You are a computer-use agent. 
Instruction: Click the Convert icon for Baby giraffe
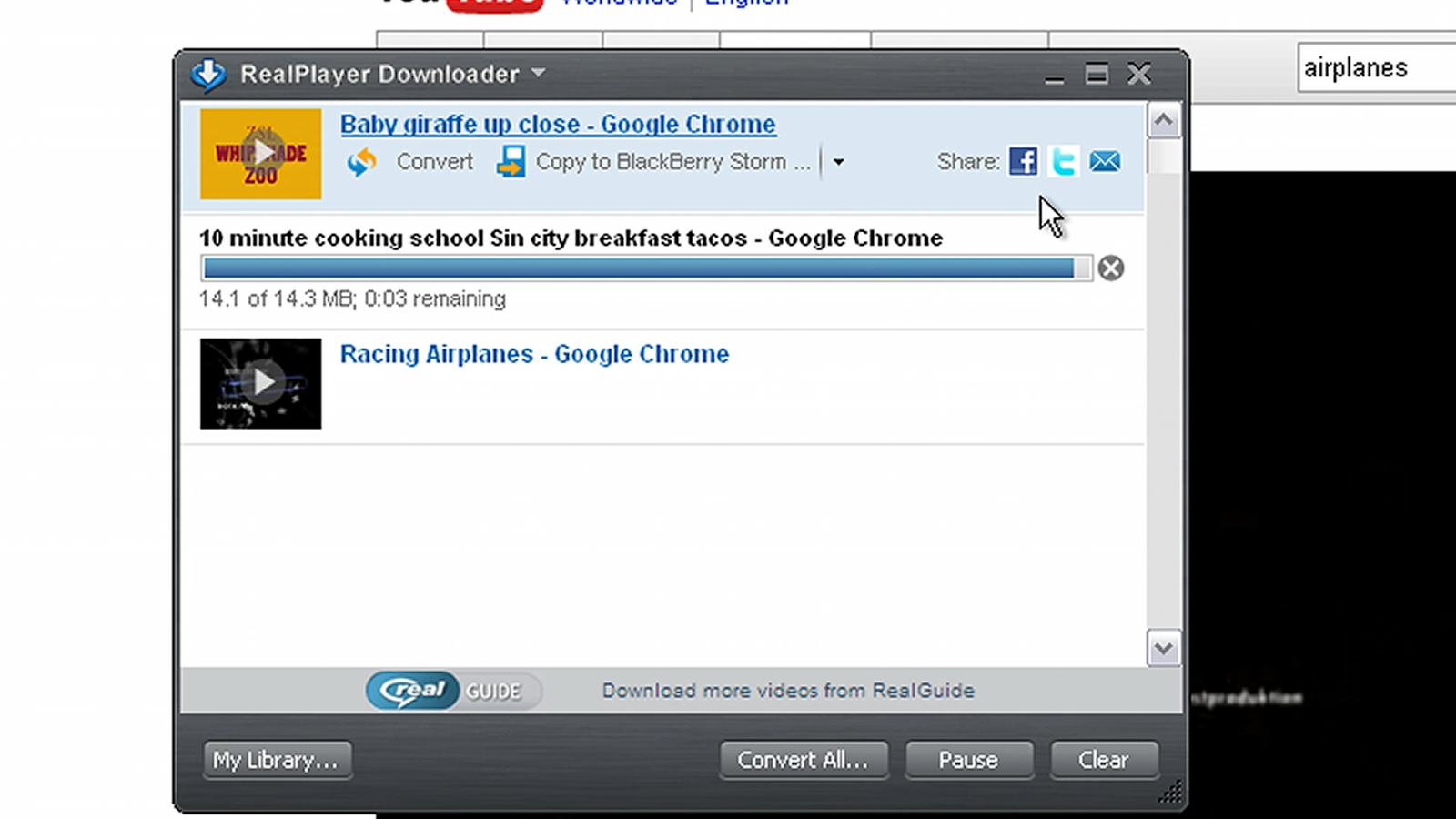361,162
